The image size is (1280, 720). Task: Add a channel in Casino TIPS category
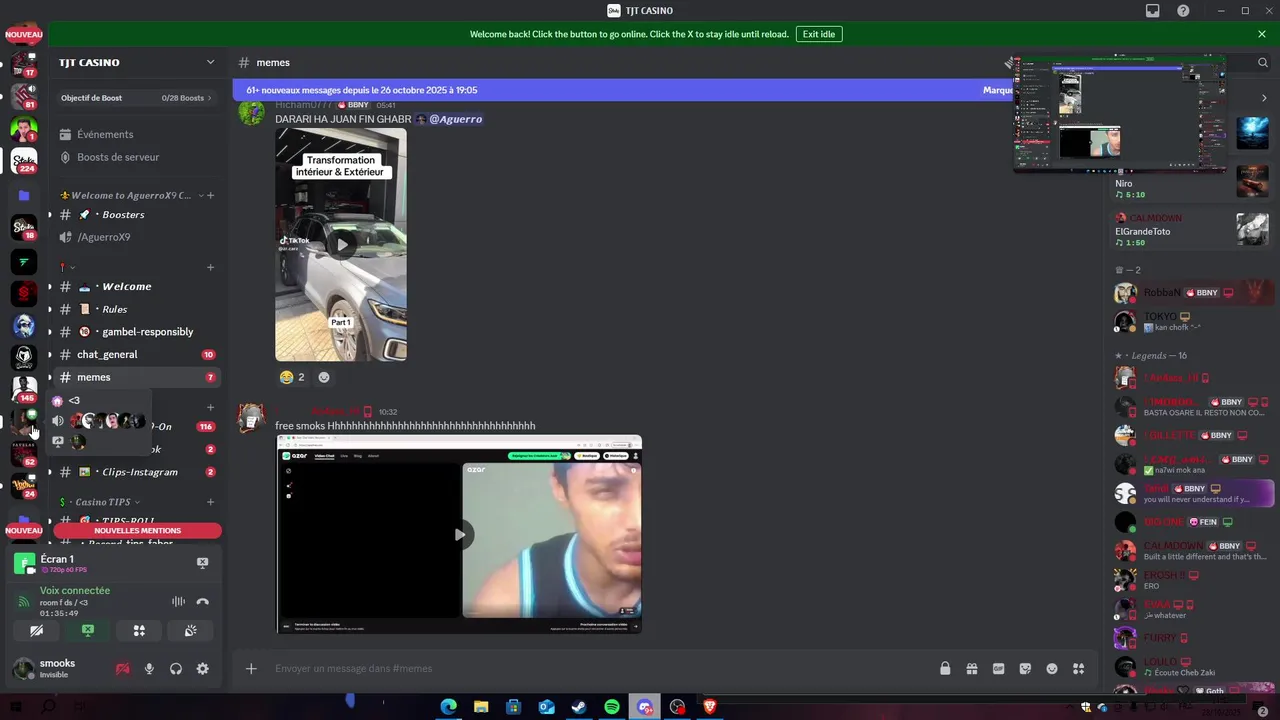tap(210, 502)
